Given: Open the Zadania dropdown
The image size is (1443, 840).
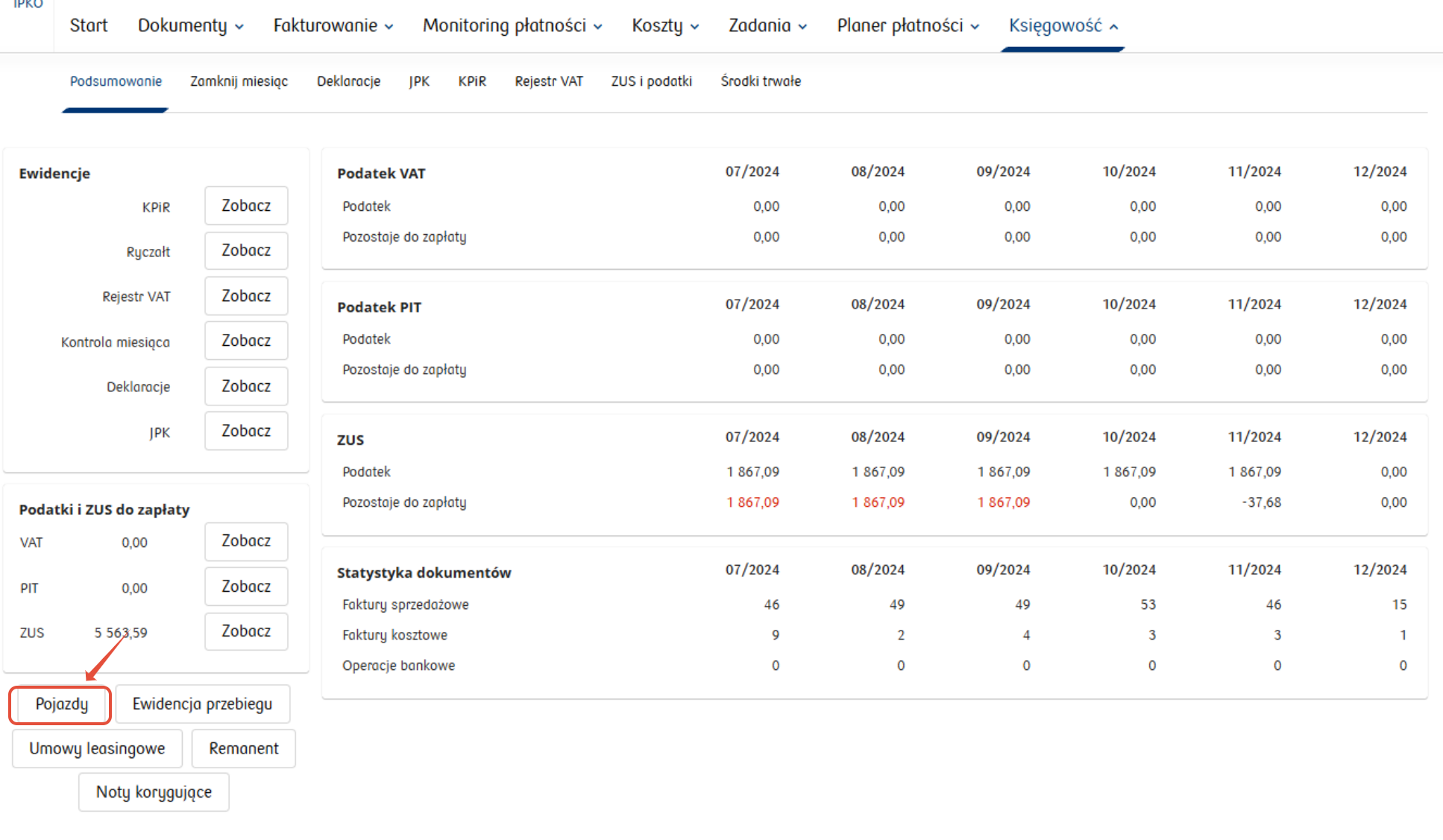Looking at the screenshot, I should tap(767, 25).
